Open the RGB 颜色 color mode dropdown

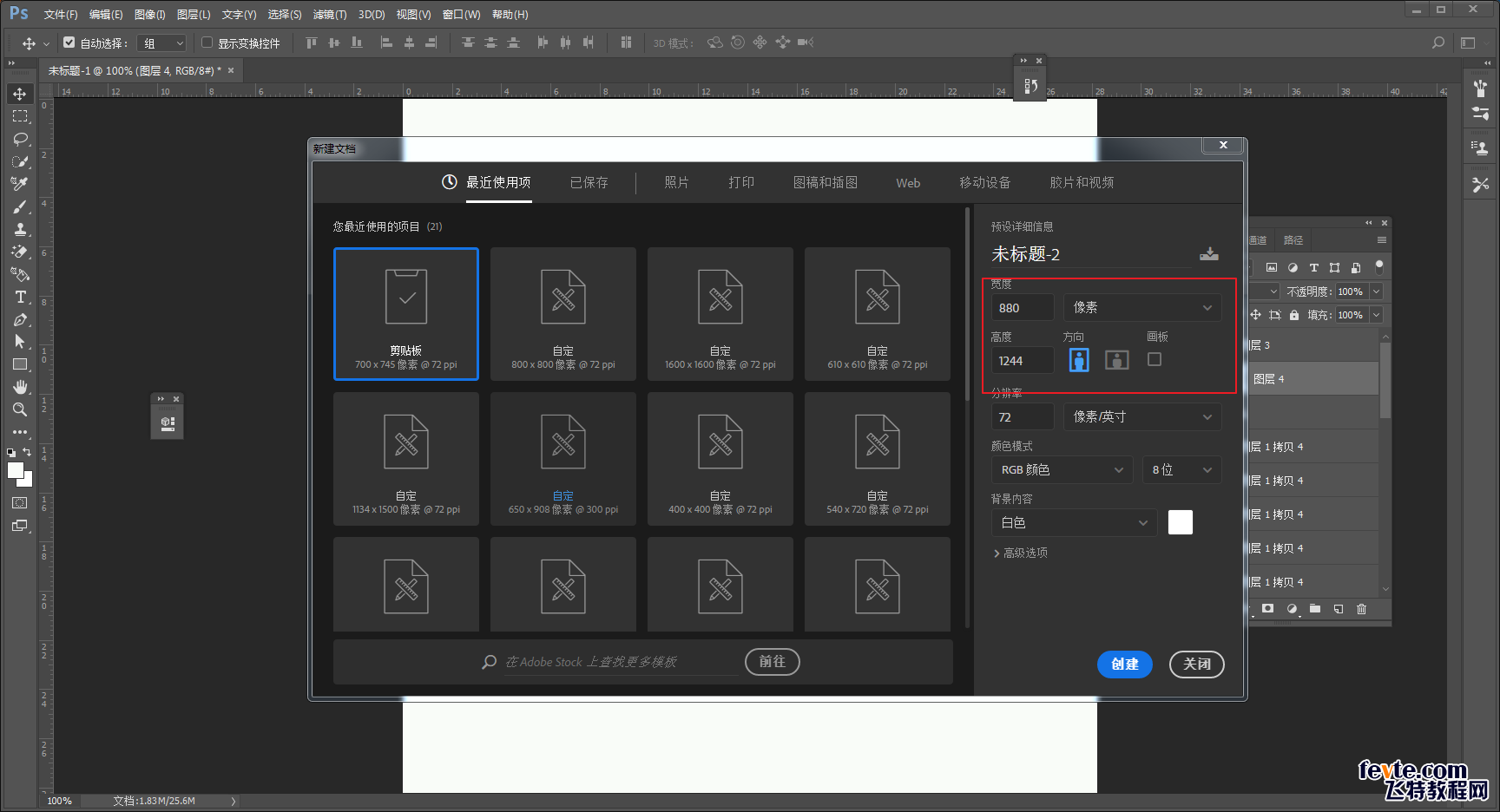click(x=1062, y=470)
